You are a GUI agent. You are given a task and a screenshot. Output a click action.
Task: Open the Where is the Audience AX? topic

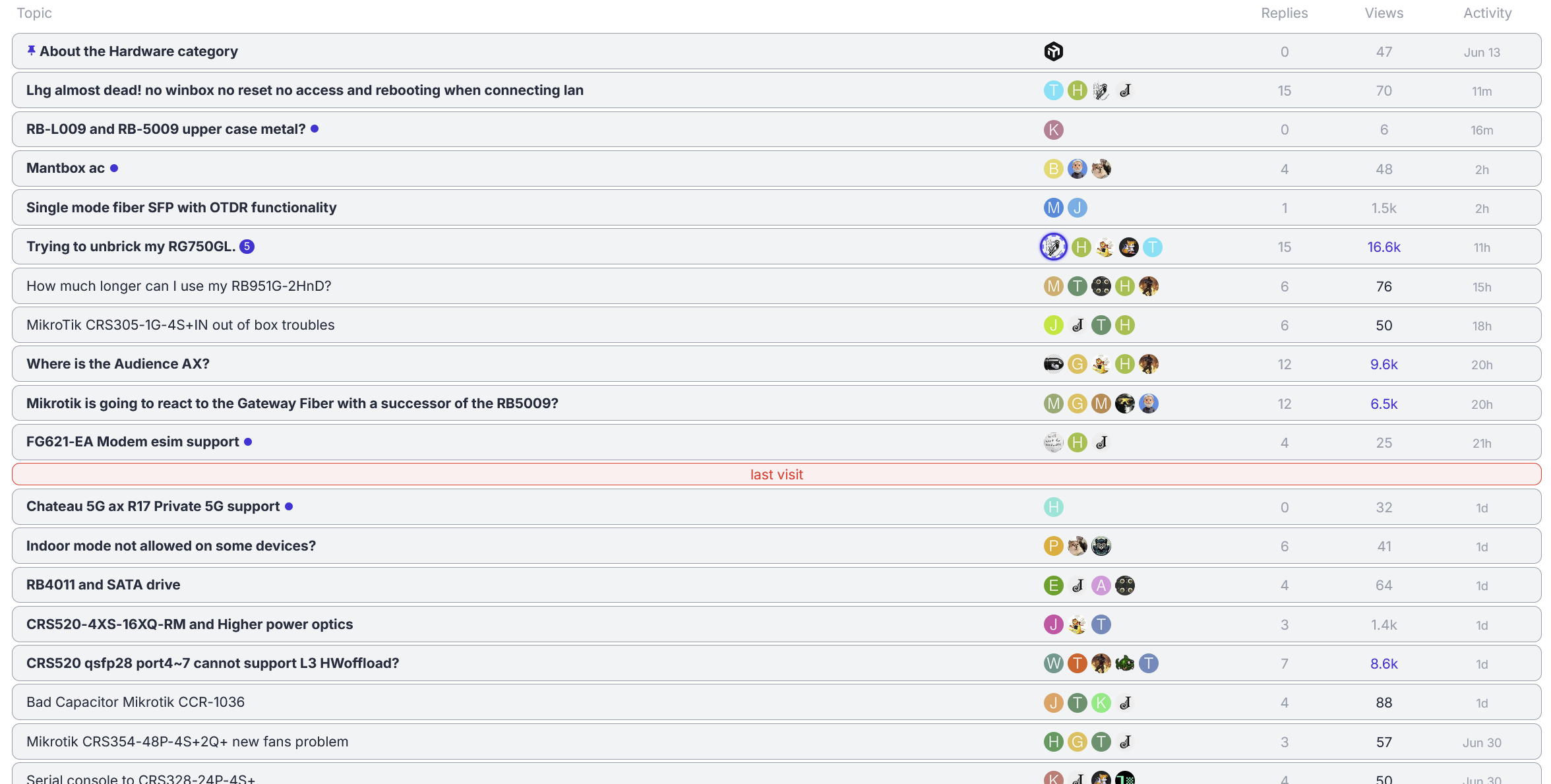pos(118,364)
